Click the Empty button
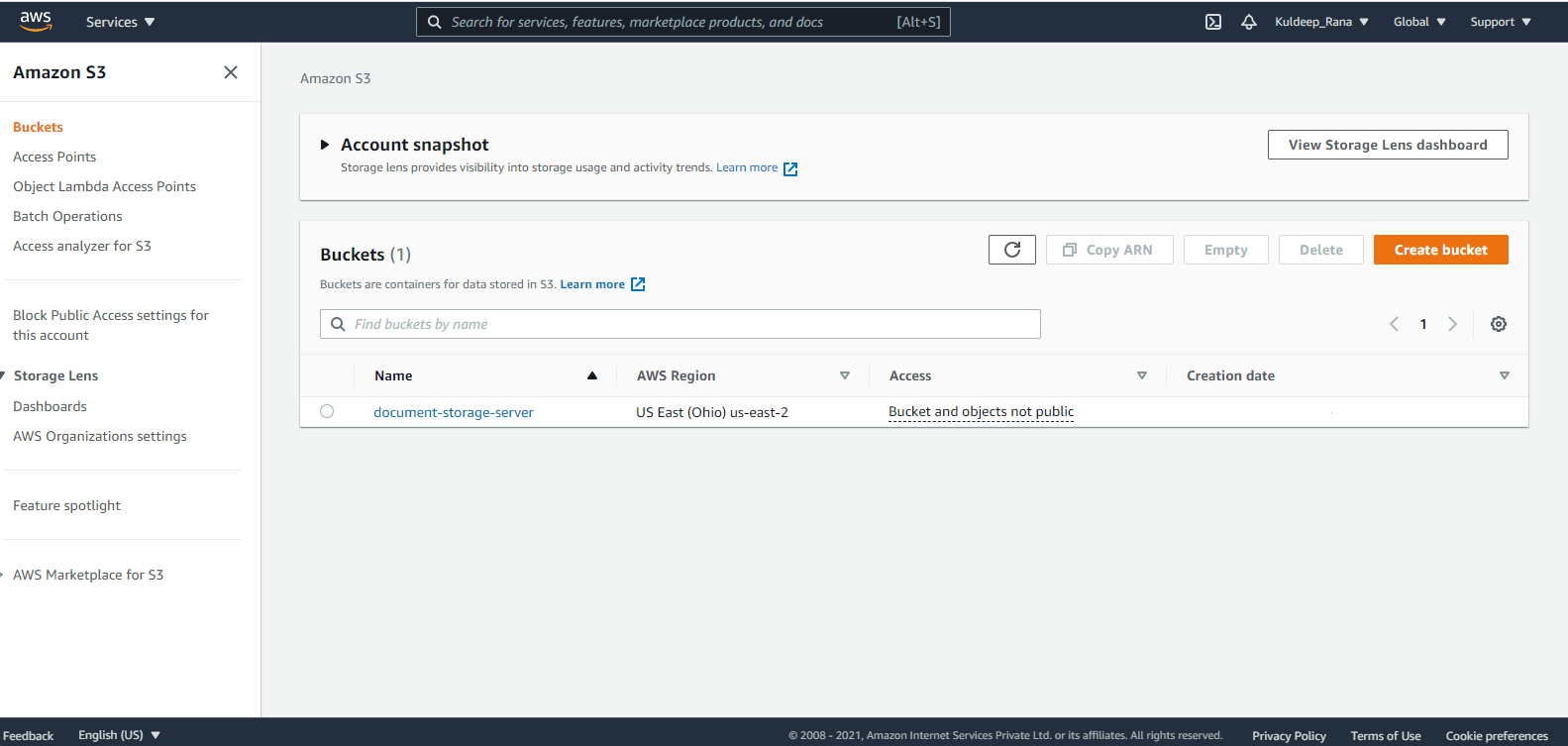 1226,250
